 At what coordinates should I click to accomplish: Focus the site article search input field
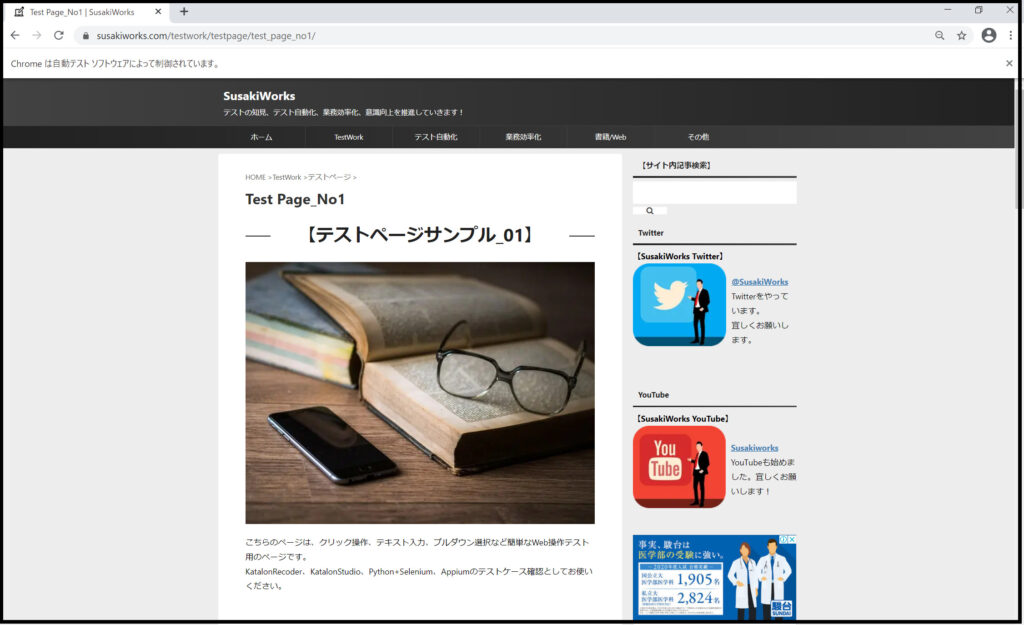coord(714,192)
